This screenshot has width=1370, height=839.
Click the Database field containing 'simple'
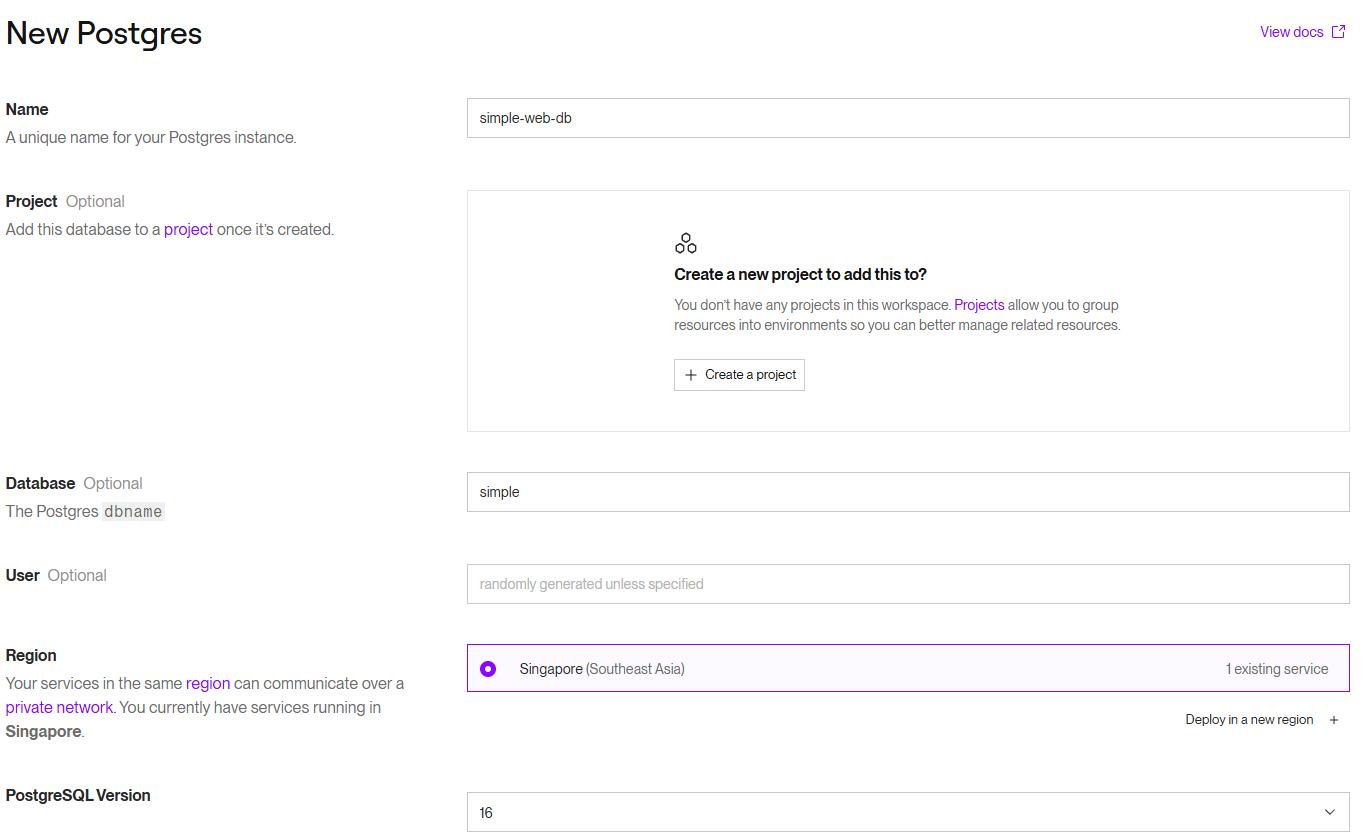click(x=907, y=492)
